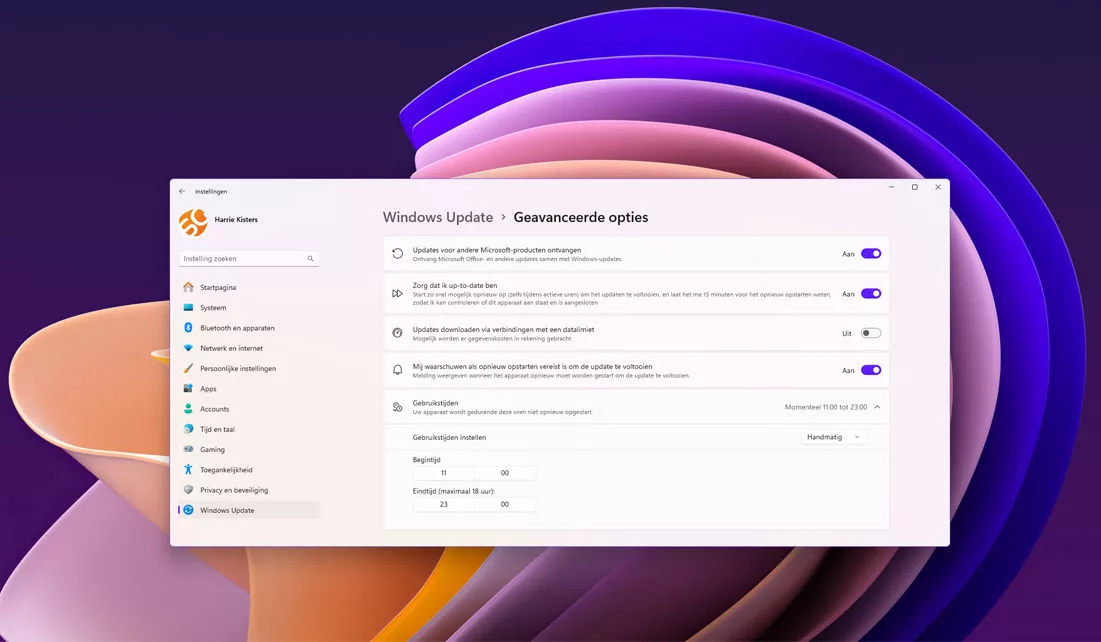Click 'Geavanceerde opties' heading
This screenshot has width=1101, height=642.
coord(581,217)
